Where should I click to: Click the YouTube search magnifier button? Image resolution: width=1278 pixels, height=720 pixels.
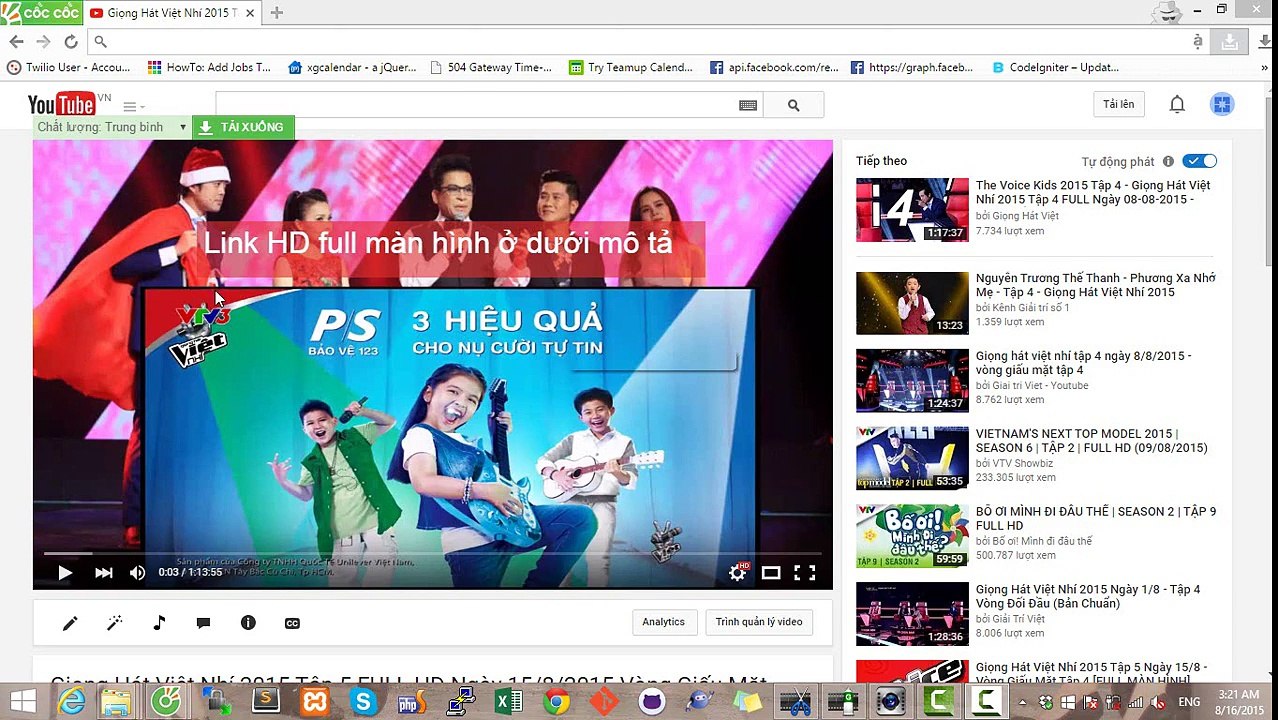coord(794,105)
